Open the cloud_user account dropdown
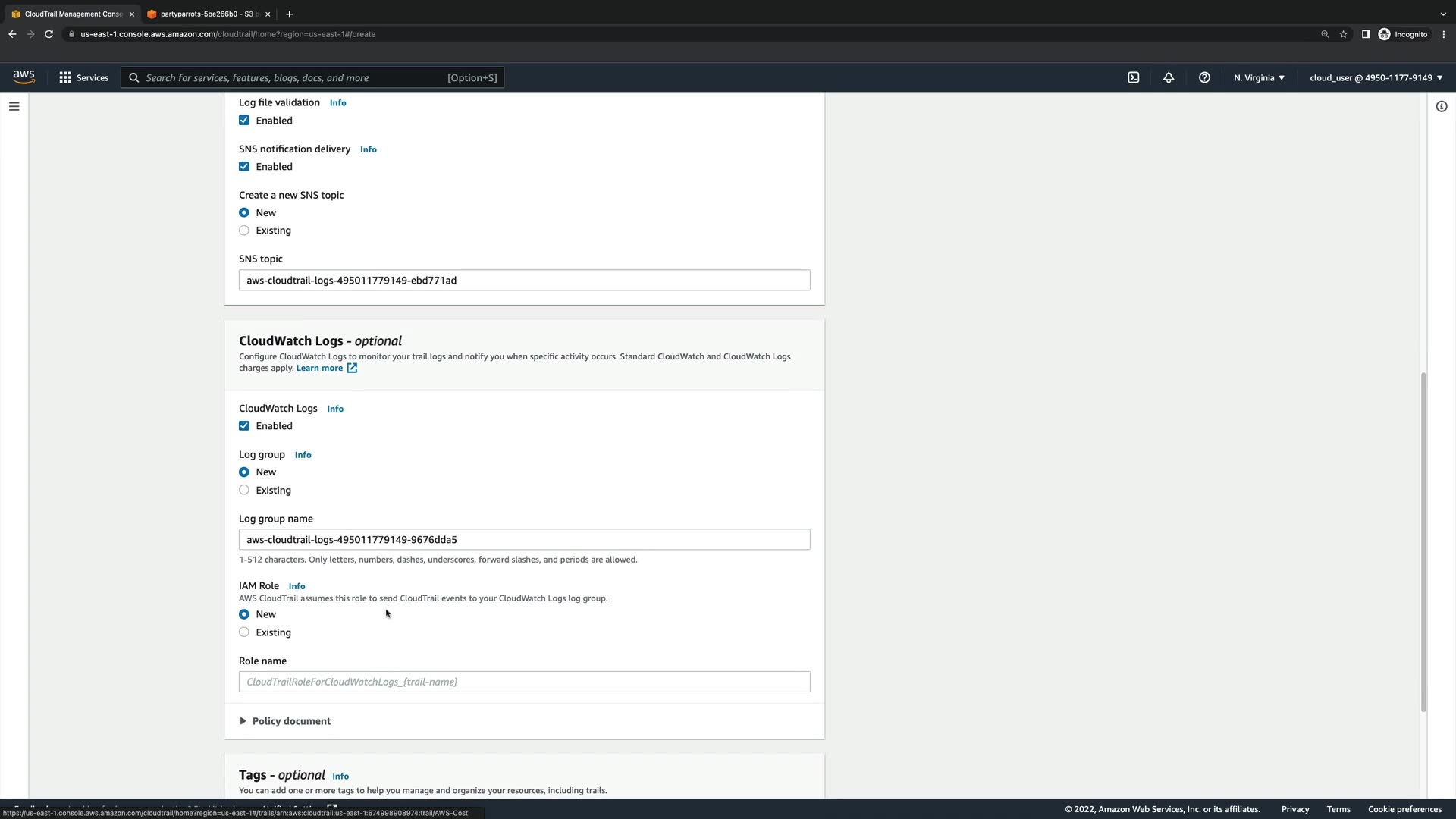1456x819 pixels. coord(1376,77)
